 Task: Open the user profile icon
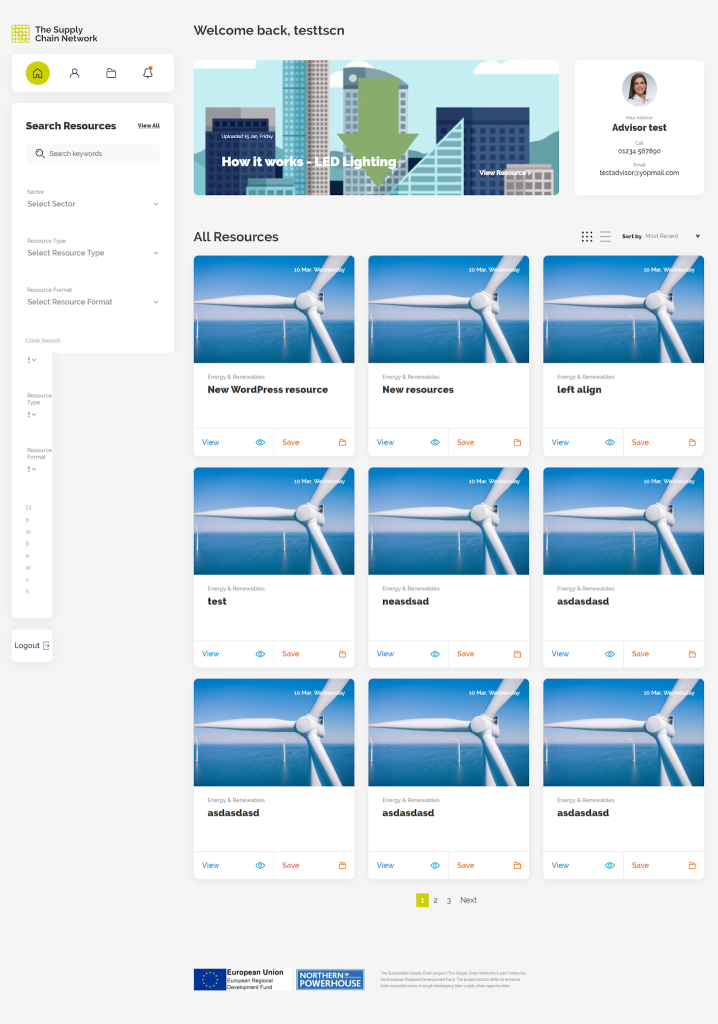point(74,73)
